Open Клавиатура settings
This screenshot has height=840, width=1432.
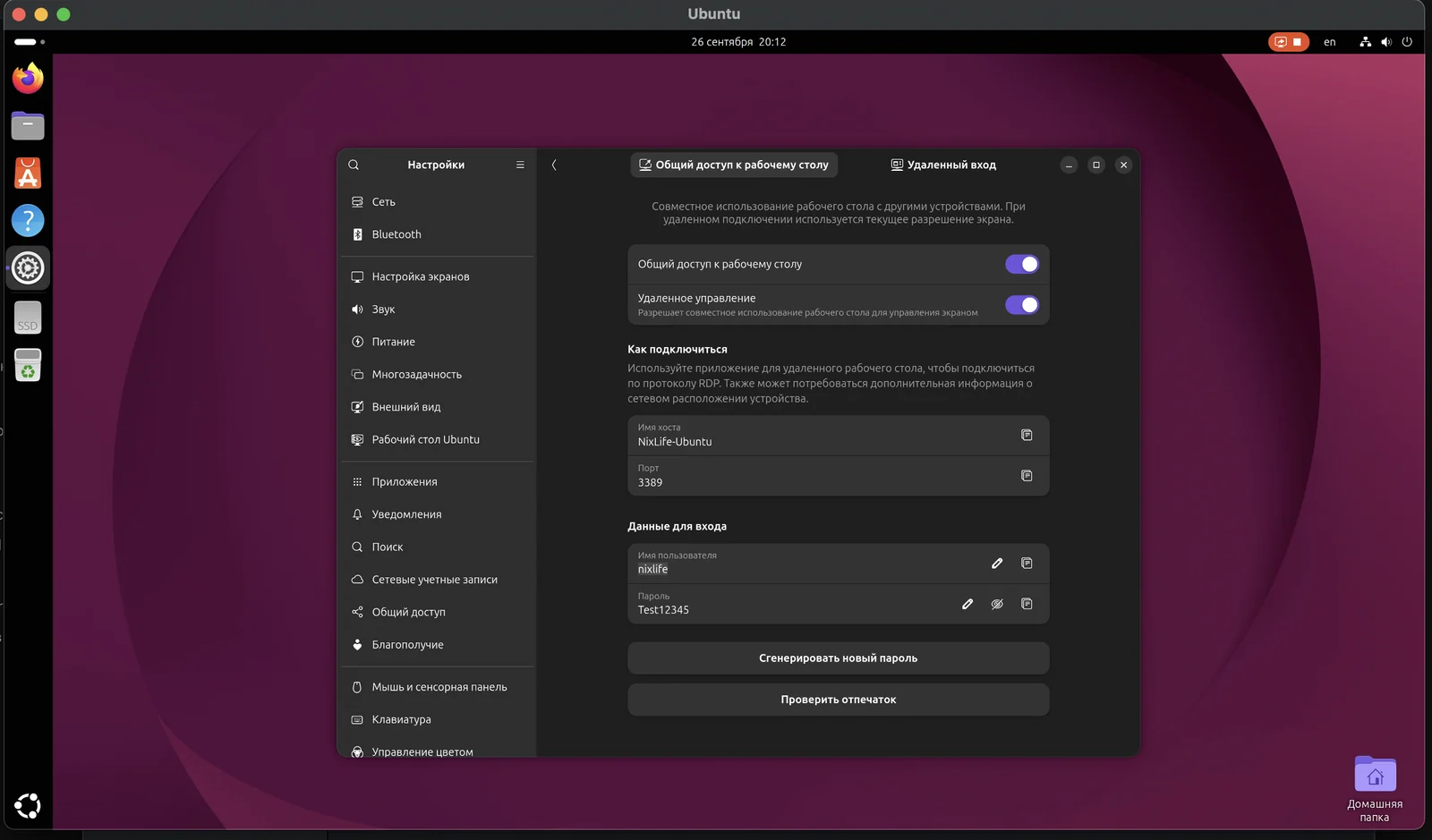coord(437,719)
